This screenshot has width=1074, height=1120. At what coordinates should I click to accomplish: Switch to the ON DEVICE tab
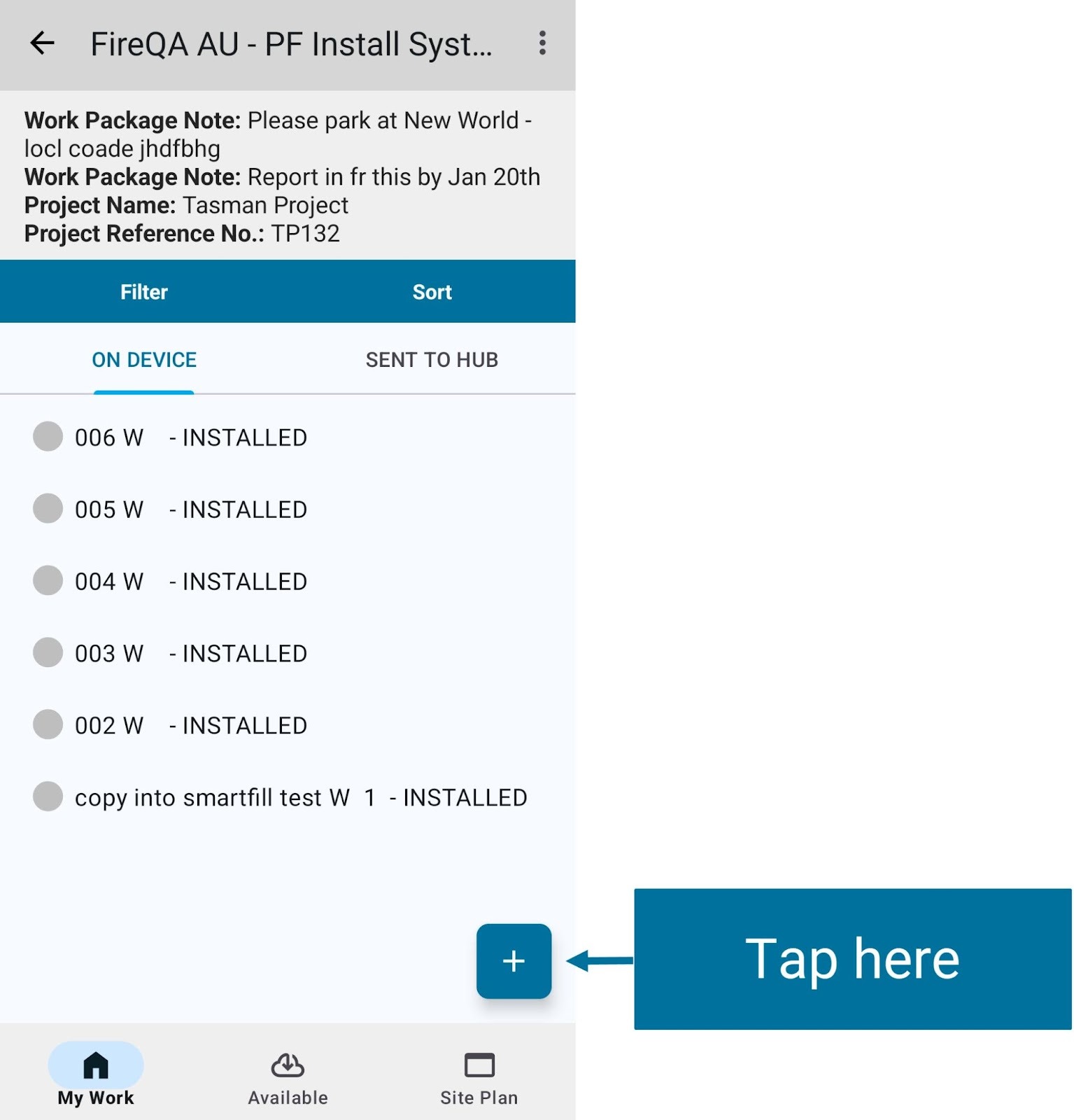144,360
